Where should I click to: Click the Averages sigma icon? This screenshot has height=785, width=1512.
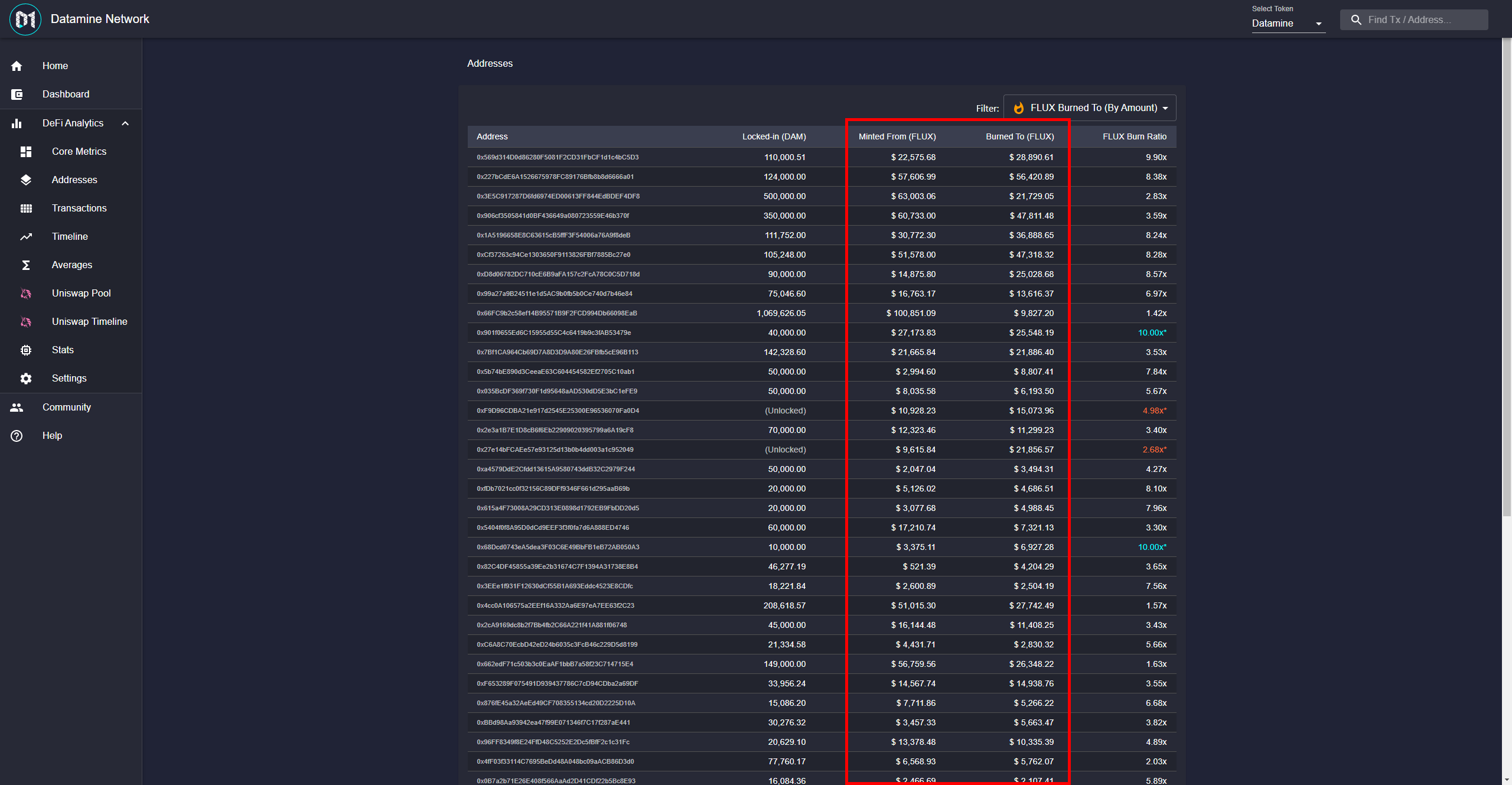click(x=26, y=265)
